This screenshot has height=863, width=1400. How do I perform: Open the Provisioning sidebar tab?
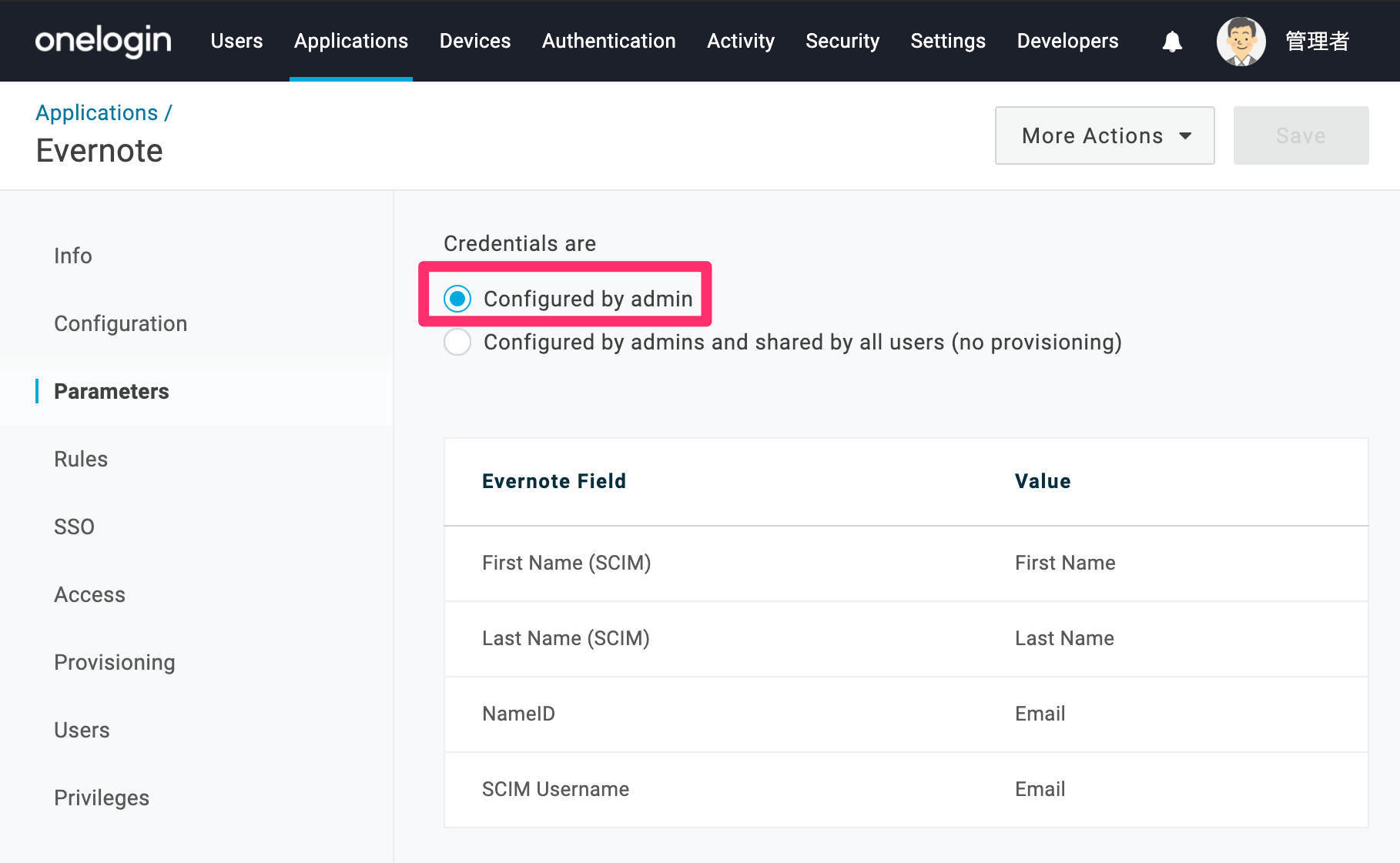click(x=115, y=662)
